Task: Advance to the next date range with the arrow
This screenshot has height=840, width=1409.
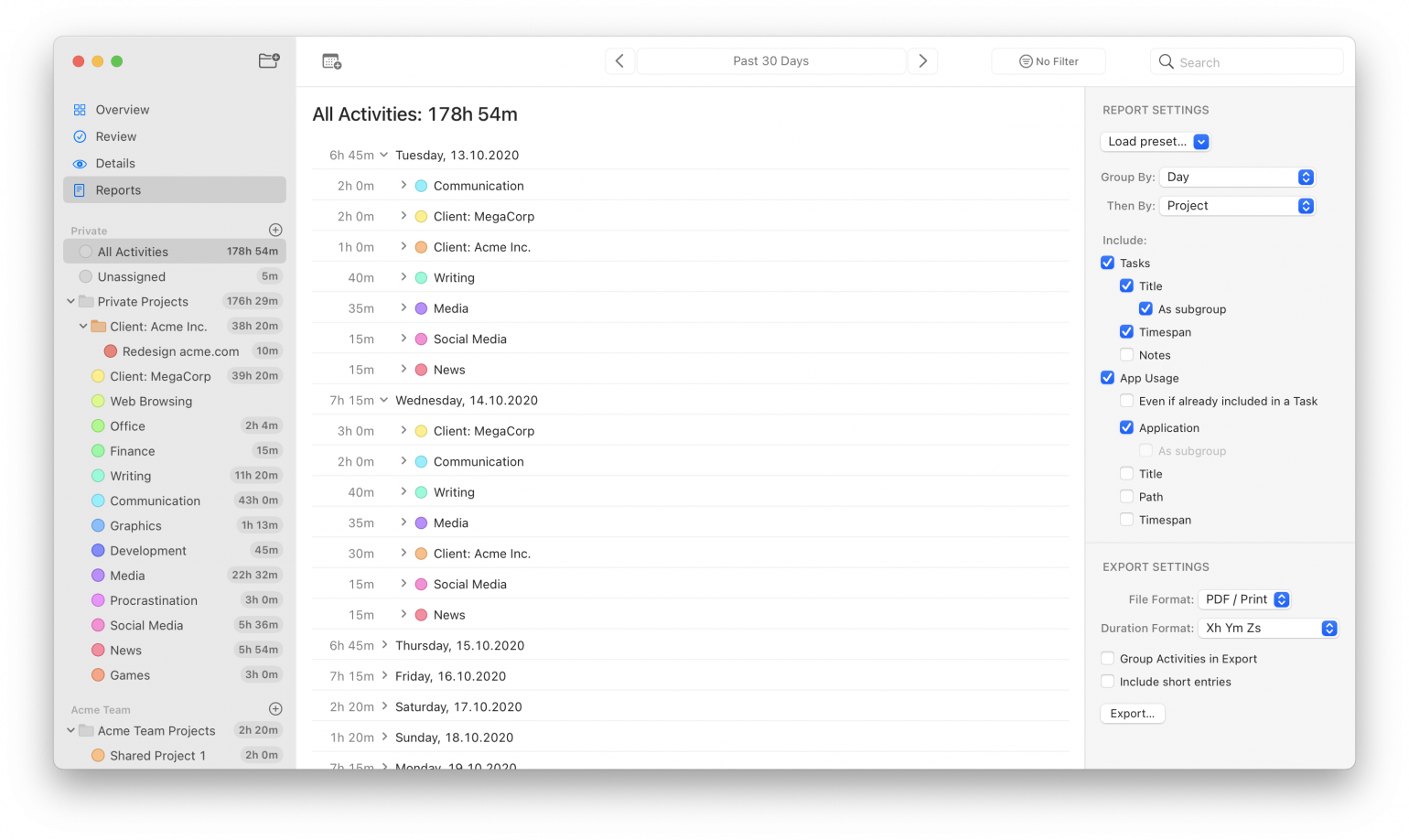Action: [922, 60]
